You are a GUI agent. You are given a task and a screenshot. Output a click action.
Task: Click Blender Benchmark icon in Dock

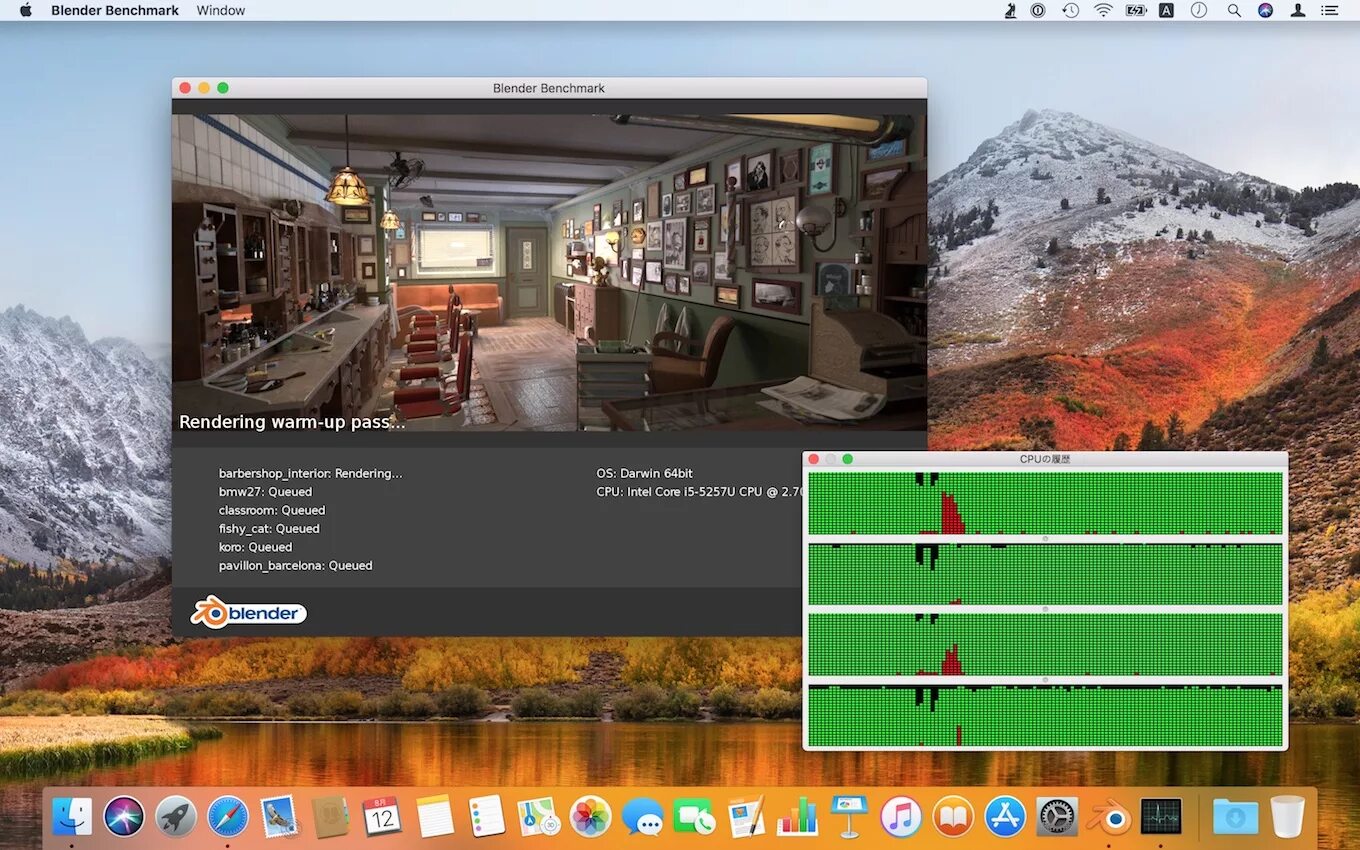pos(1109,816)
